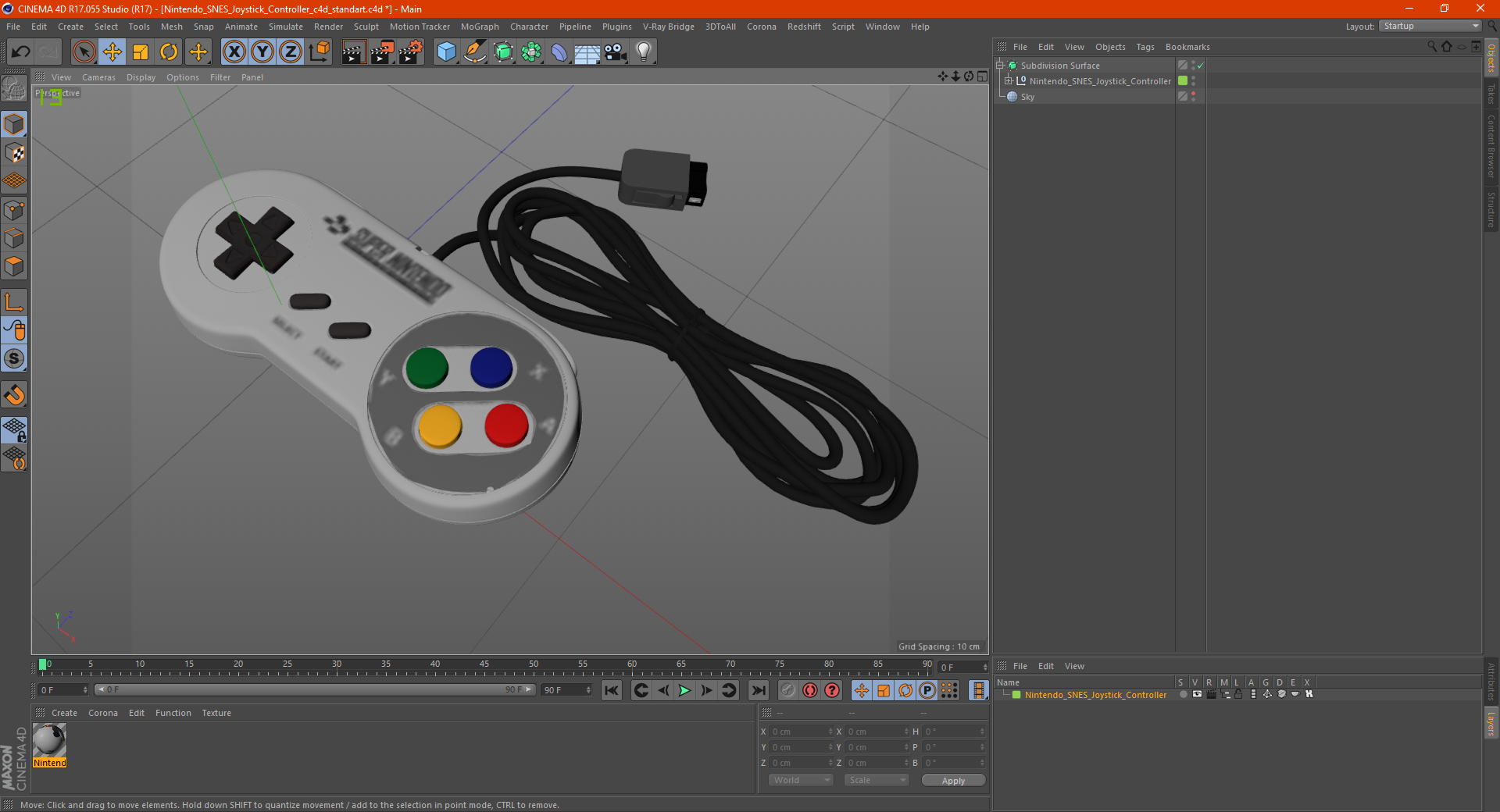The image size is (1500, 812).
Task: Step to the next frame
Action: pos(706,690)
